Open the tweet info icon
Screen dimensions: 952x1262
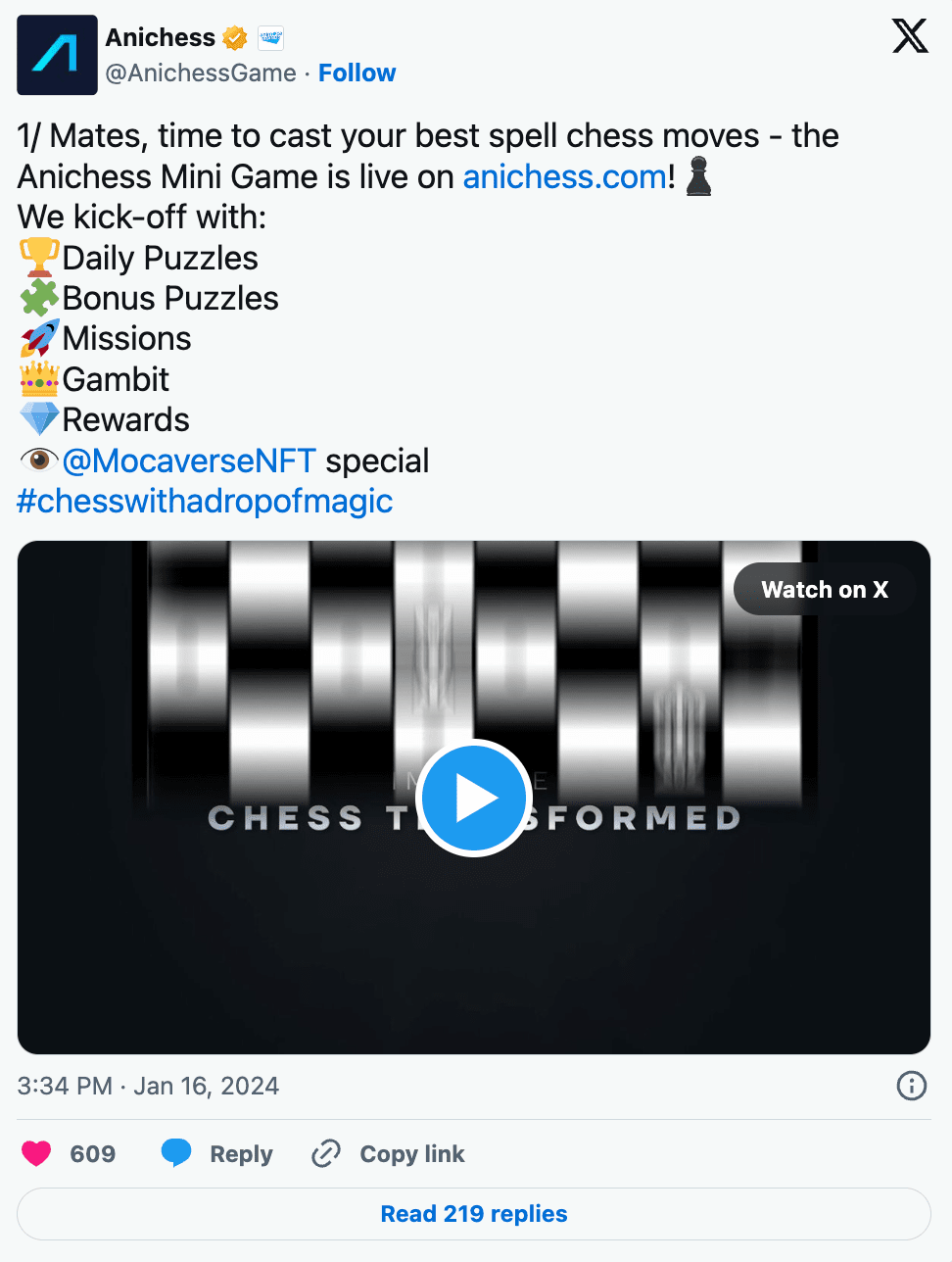click(x=911, y=1086)
